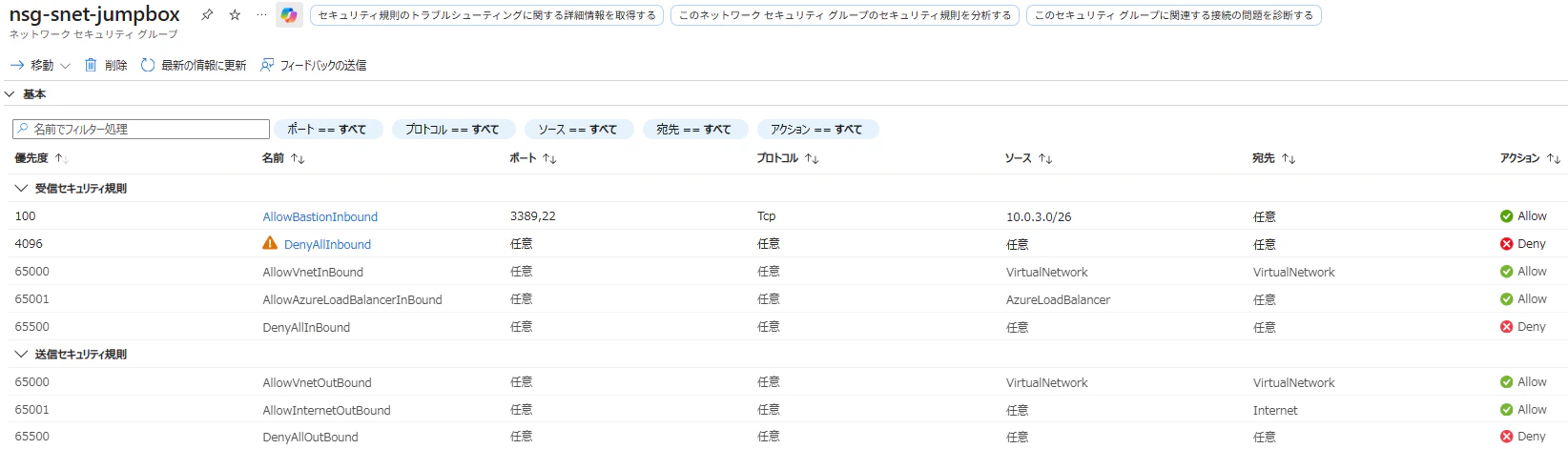Click the 名前でフィルター処理 search box
The height and width of the screenshot is (449, 1568).
[x=141, y=129]
